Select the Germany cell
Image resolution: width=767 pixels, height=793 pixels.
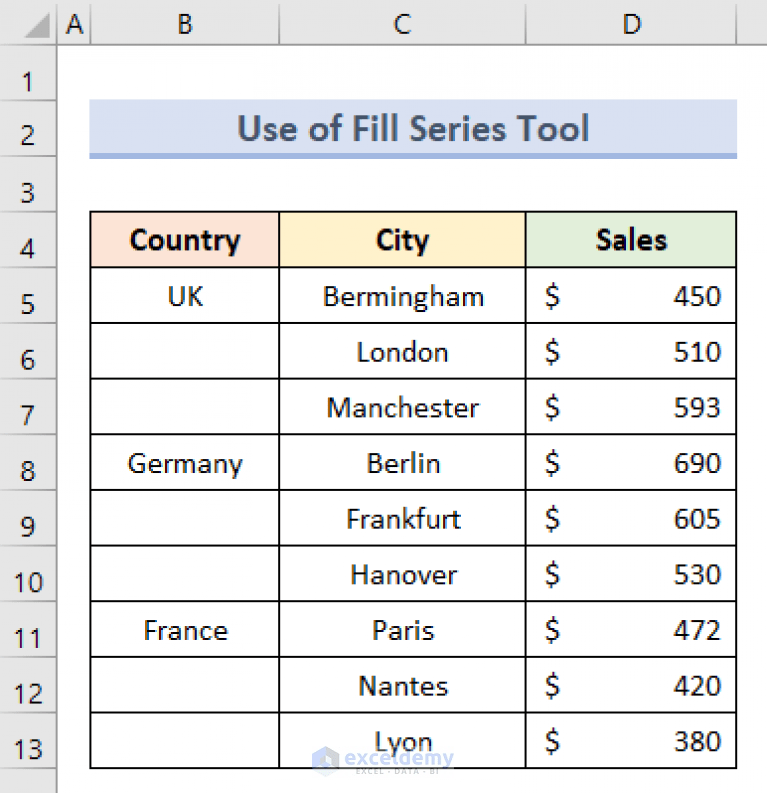tap(185, 463)
